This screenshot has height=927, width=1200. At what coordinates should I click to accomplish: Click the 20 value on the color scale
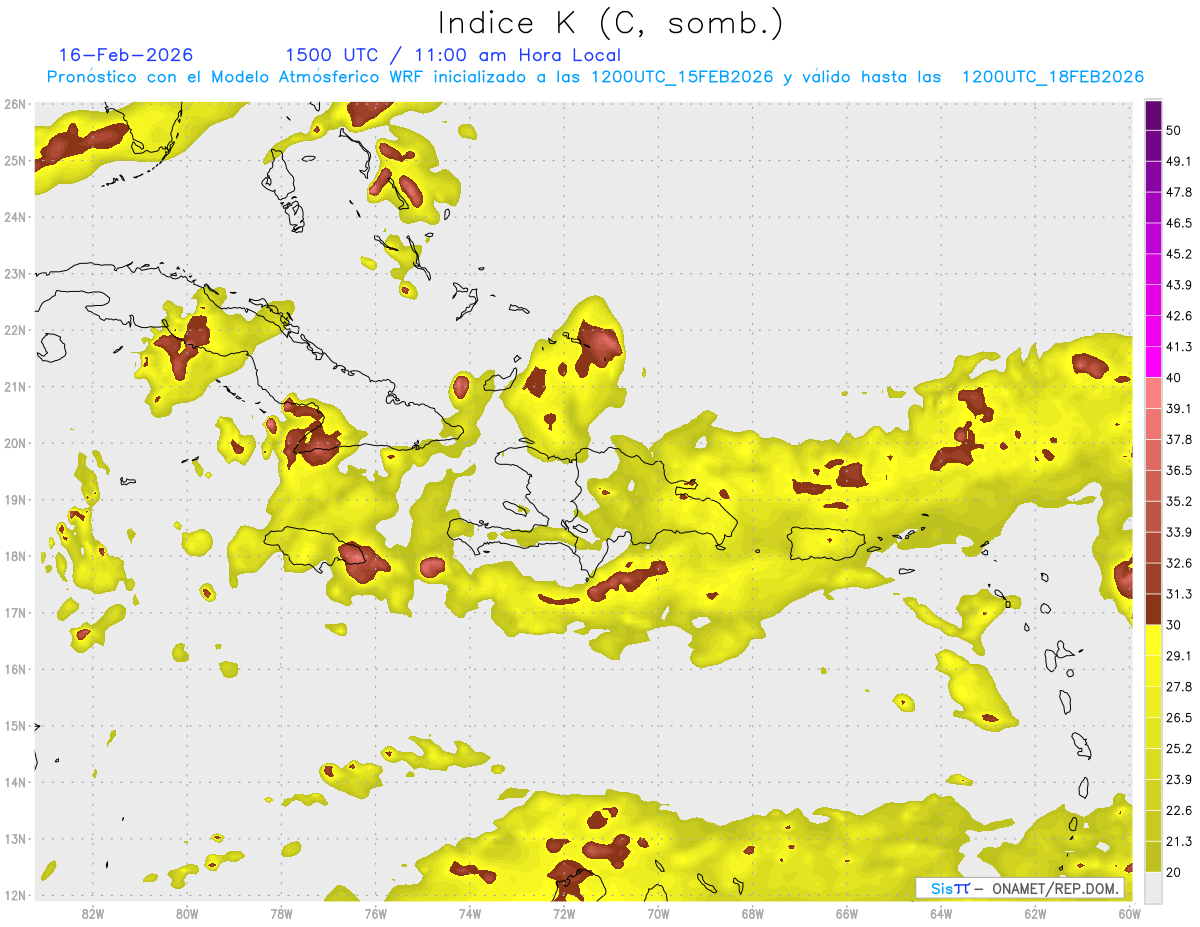(1173, 873)
